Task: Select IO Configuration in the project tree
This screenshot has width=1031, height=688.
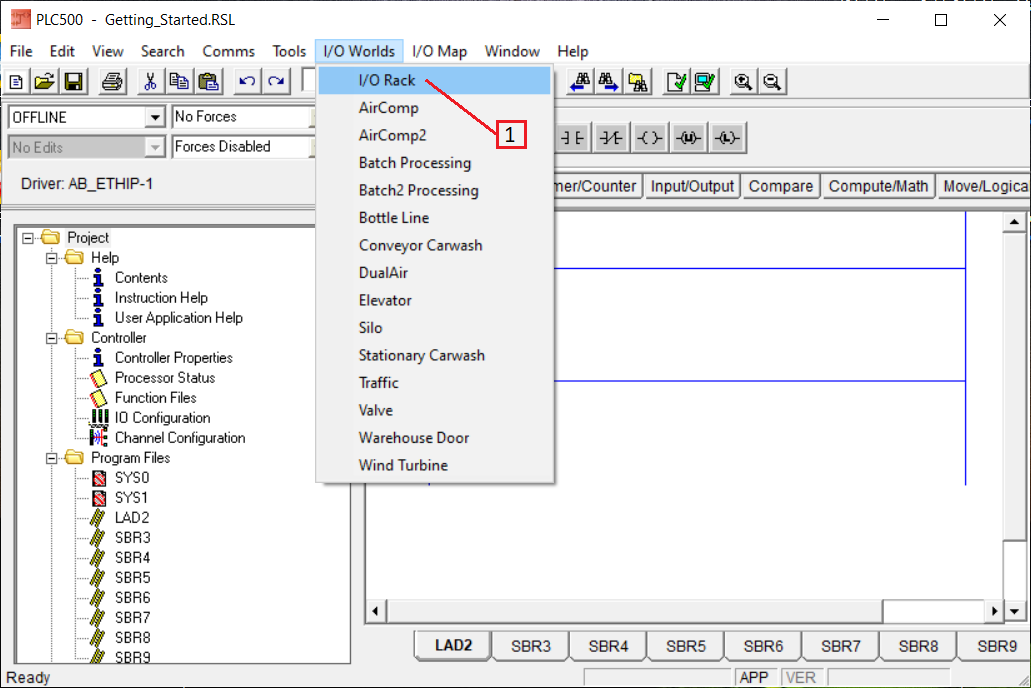Action: (x=162, y=418)
